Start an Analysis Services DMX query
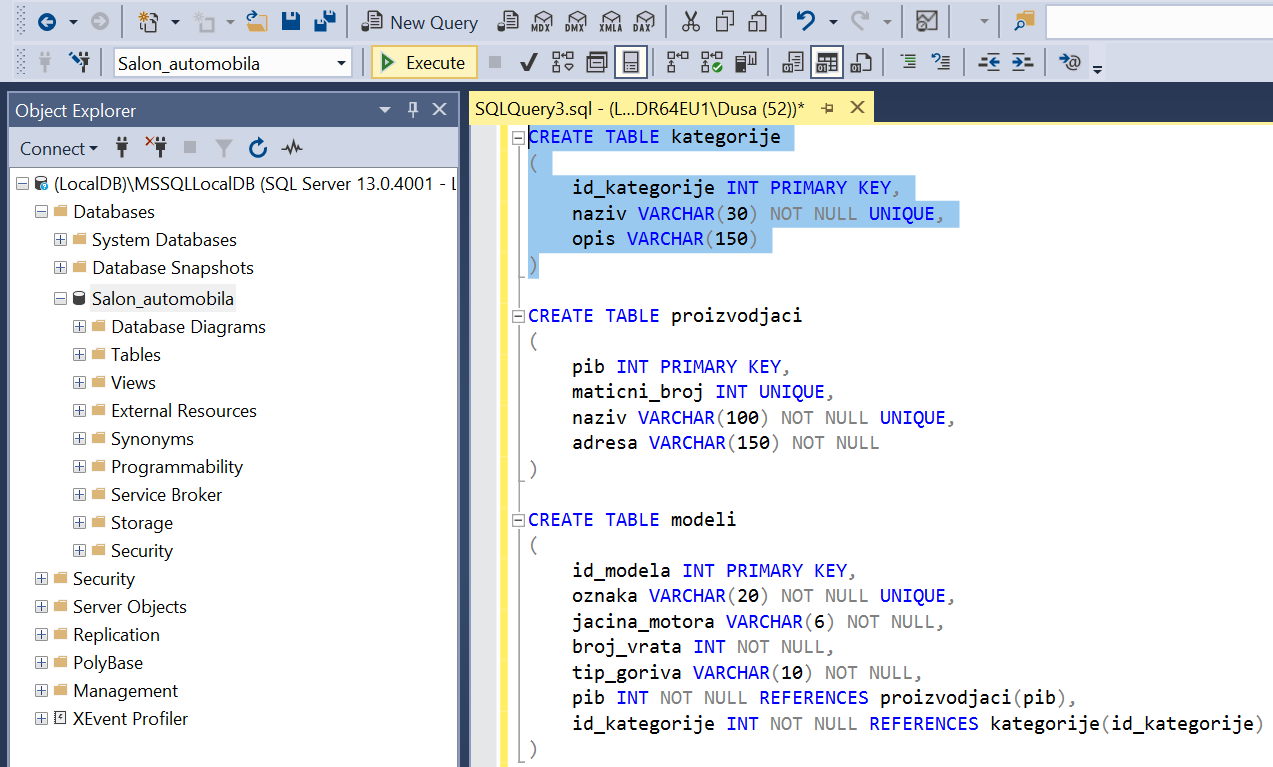This screenshot has height=767, width=1273. click(x=576, y=21)
